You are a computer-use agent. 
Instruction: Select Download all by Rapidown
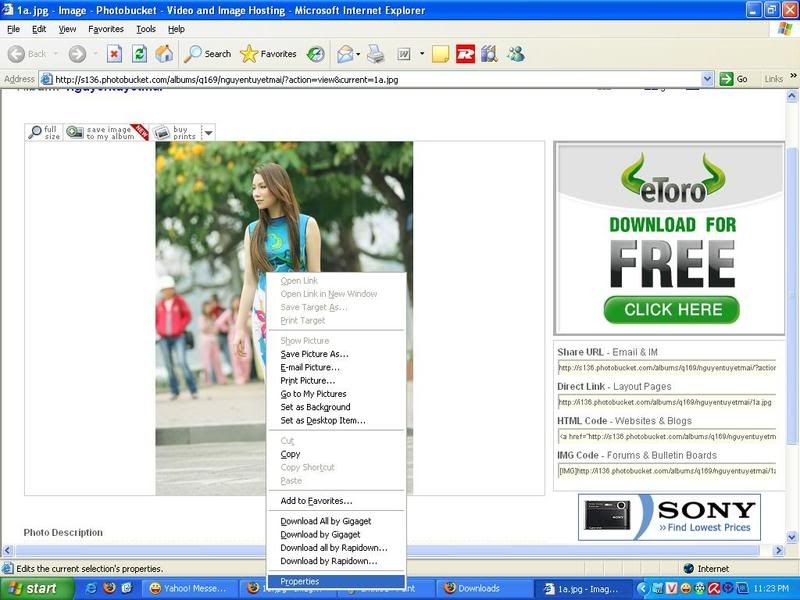click(x=336, y=547)
